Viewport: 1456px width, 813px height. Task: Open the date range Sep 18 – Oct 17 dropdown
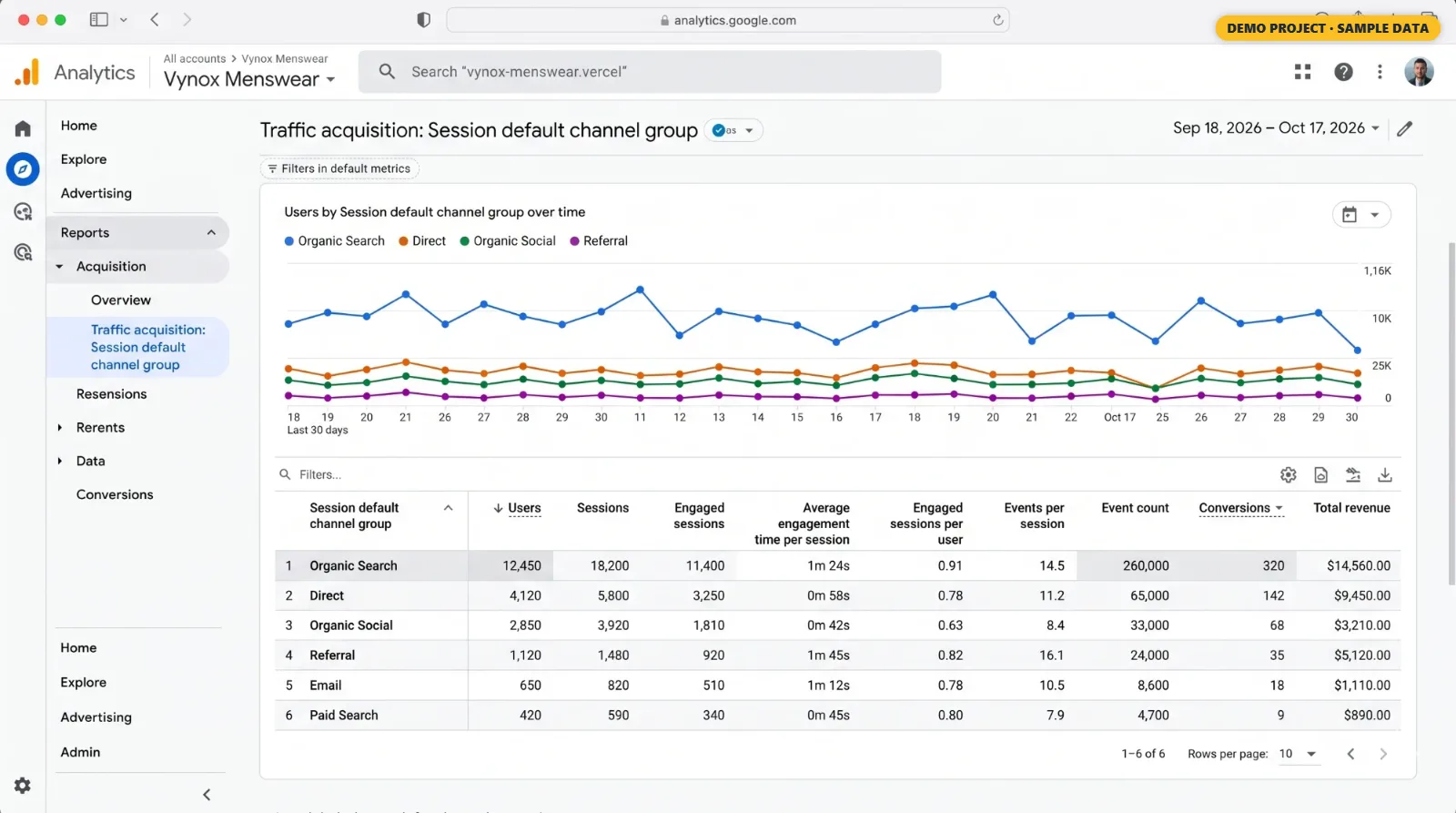(x=1276, y=128)
